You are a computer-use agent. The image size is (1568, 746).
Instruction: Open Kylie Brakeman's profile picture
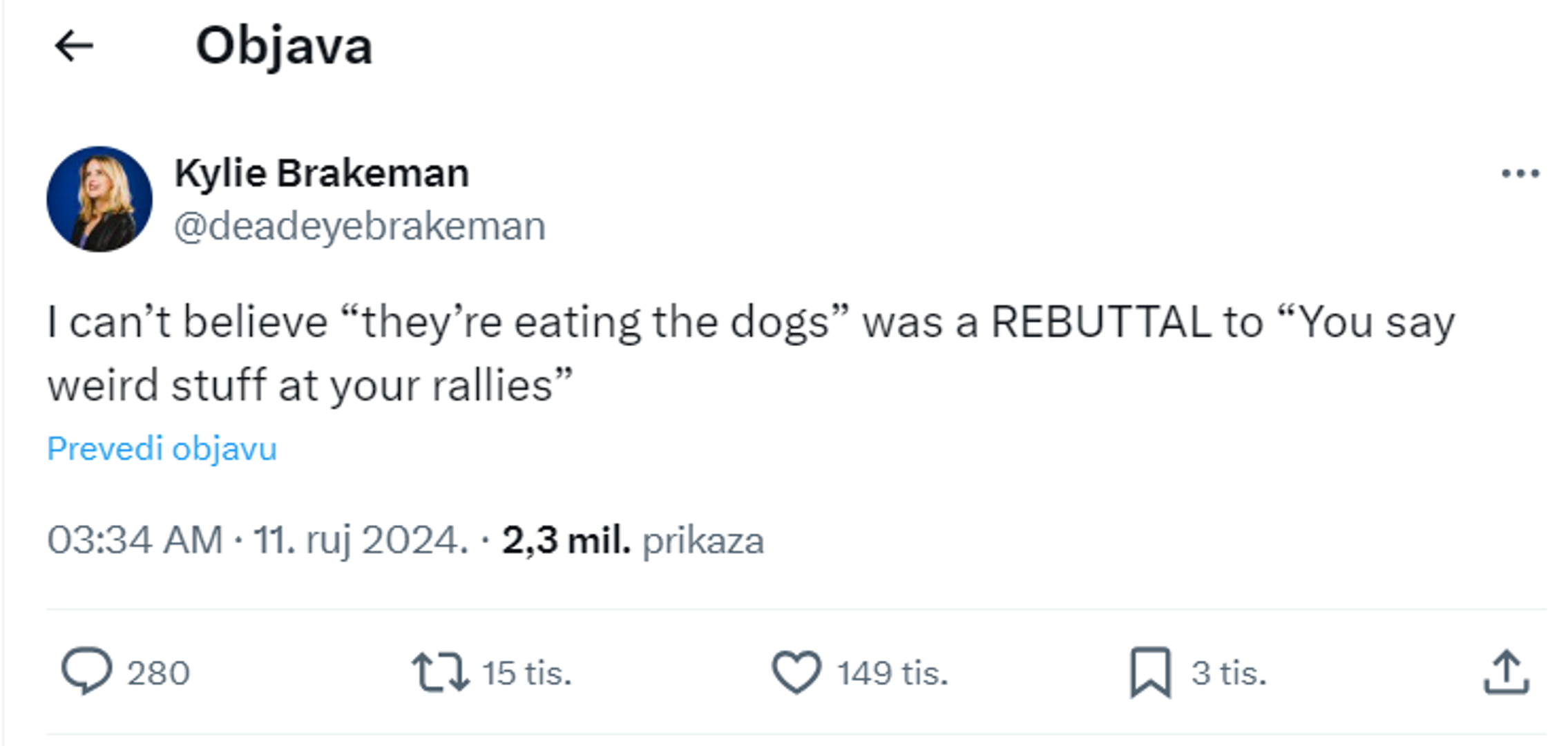pyautogui.click(x=99, y=199)
